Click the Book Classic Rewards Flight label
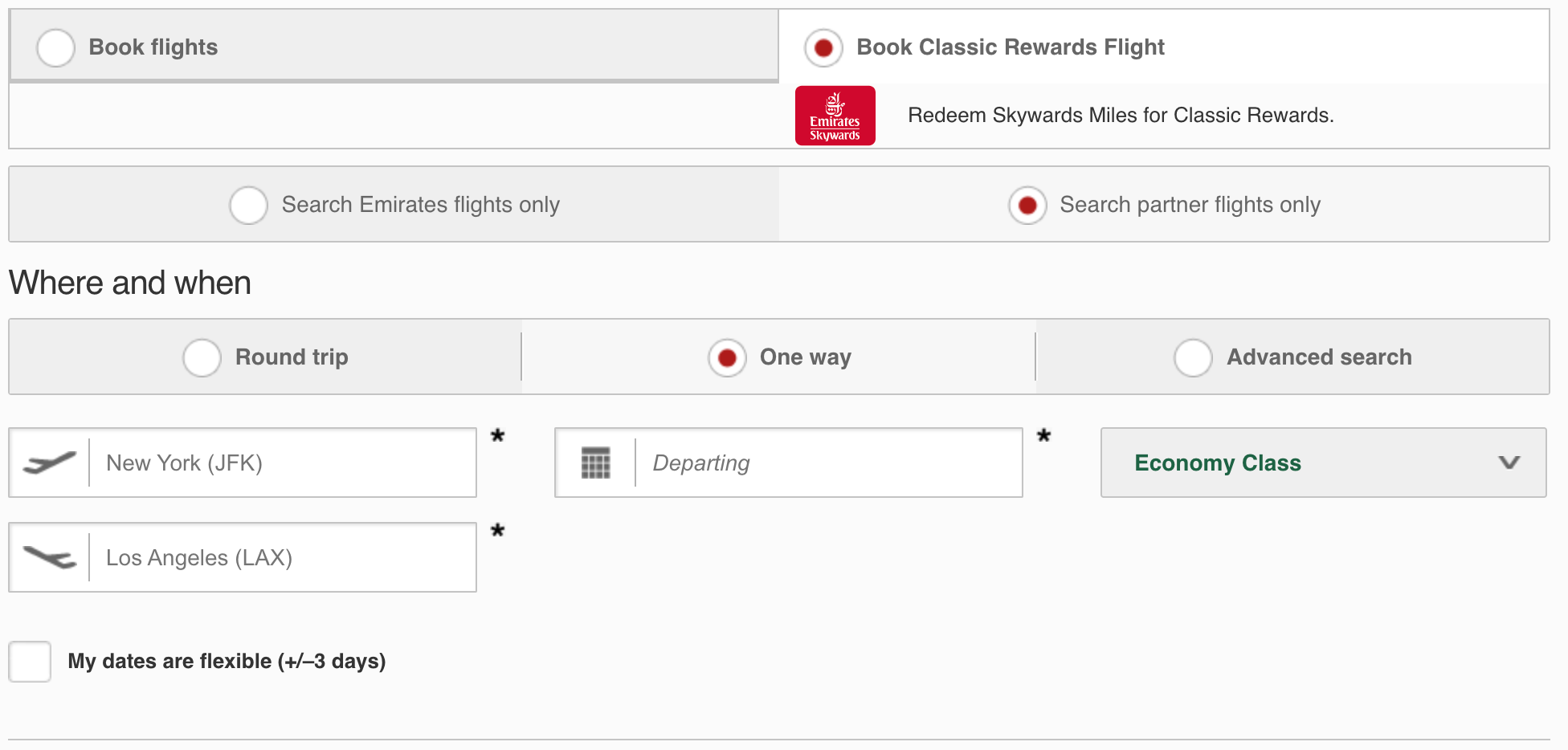The width and height of the screenshot is (1568, 750). tap(1010, 47)
